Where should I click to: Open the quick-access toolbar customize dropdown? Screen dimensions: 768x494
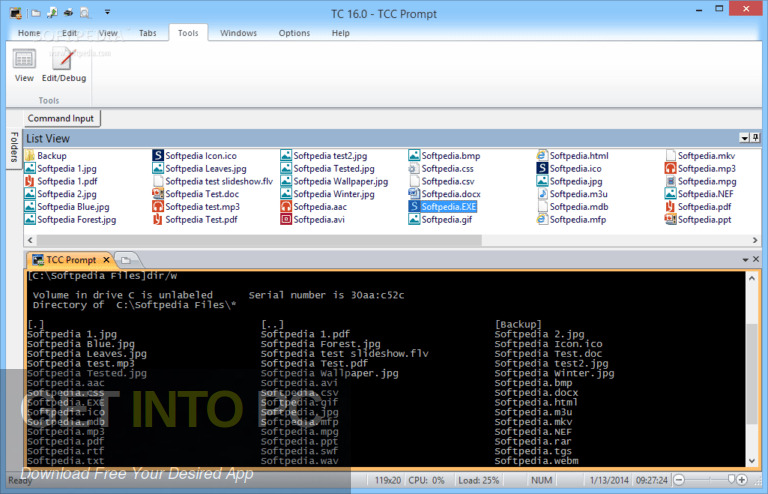tap(107, 12)
